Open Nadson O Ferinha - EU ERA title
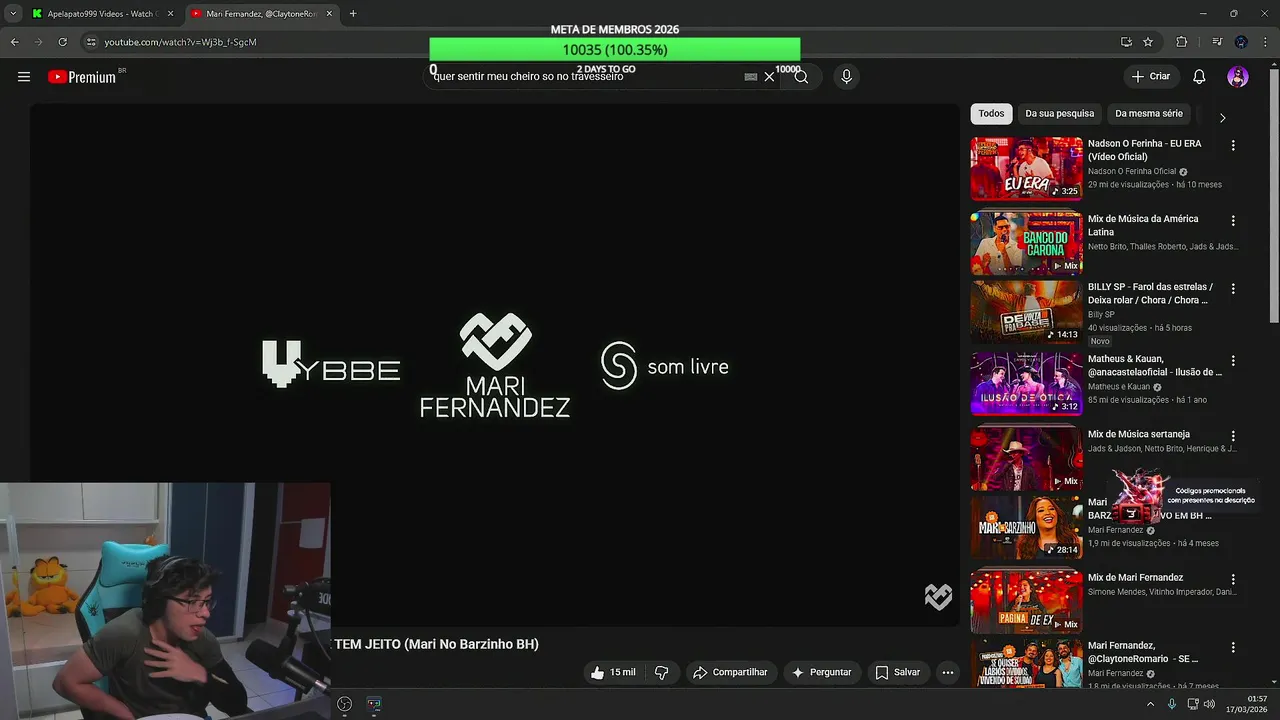The height and width of the screenshot is (720, 1280). coord(1144,150)
